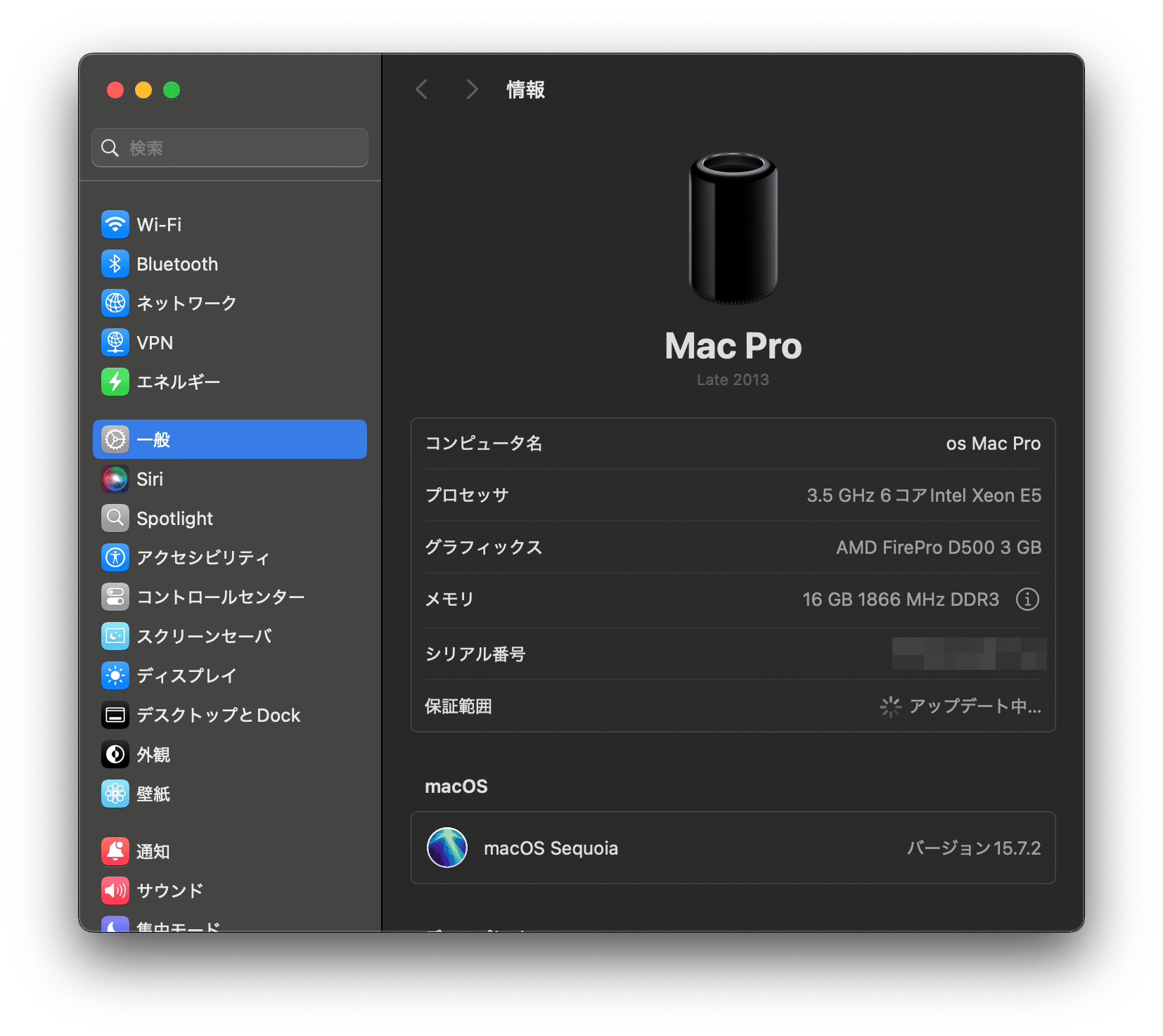Open デスクトップとDock settings

point(218,715)
